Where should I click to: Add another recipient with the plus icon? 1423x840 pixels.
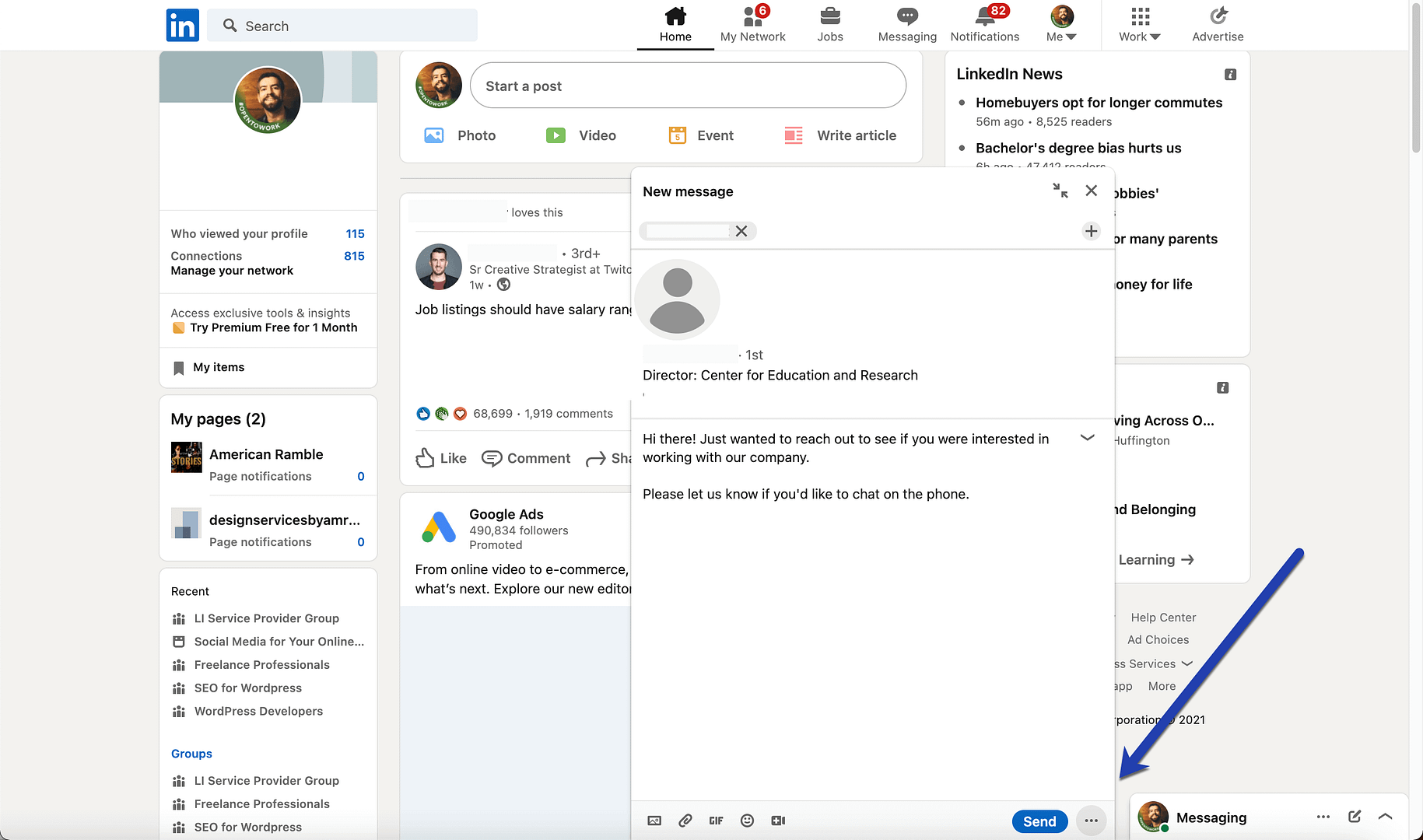point(1091,231)
